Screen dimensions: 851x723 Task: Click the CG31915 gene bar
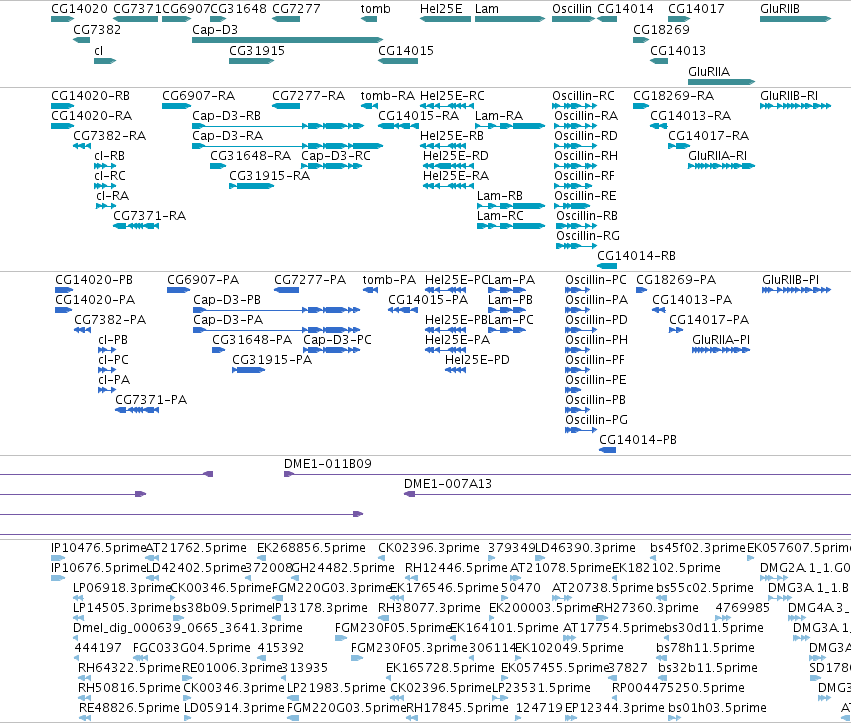click(251, 61)
